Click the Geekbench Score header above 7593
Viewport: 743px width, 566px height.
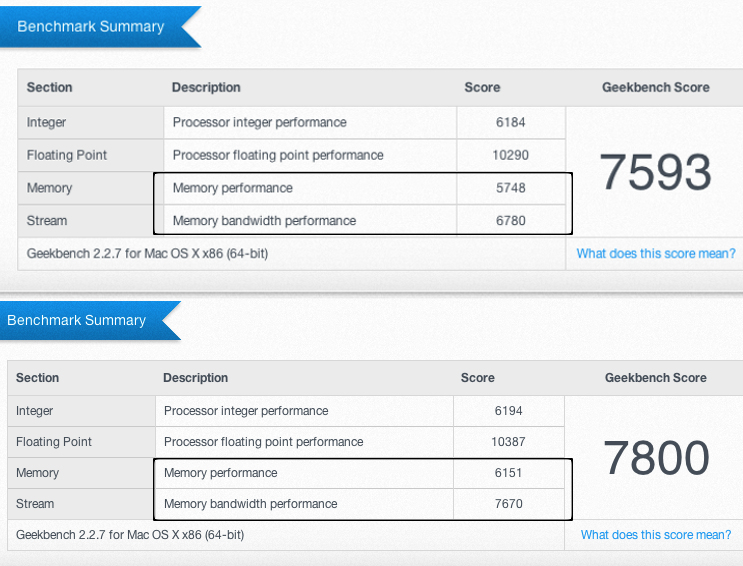(x=656, y=88)
